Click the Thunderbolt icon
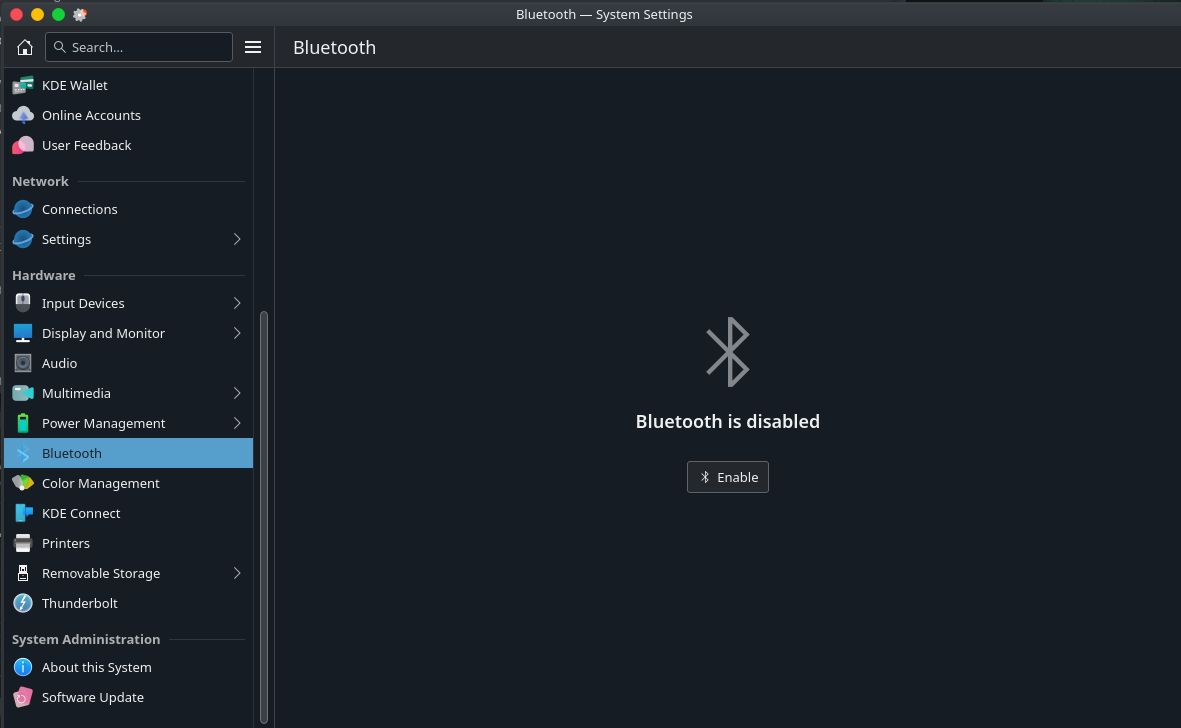This screenshot has height=728, width=1181. 23,604
